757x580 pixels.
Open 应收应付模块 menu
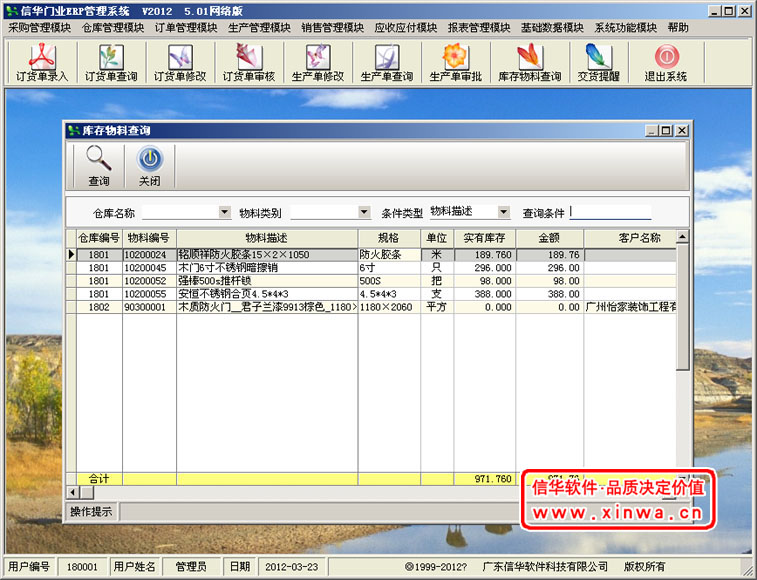(x=406, y=28)
